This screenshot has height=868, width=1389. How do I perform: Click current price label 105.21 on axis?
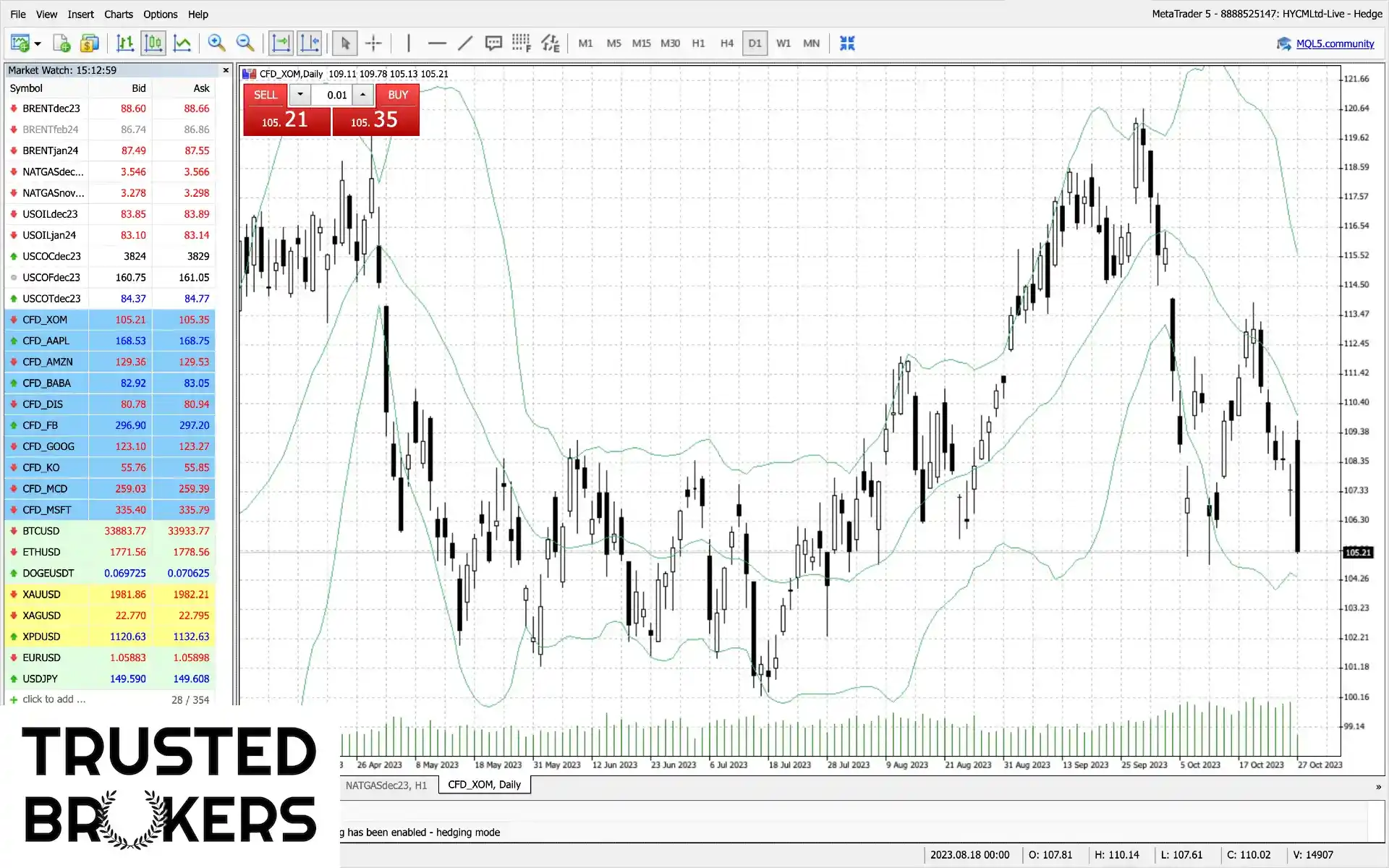[1358, 553]
